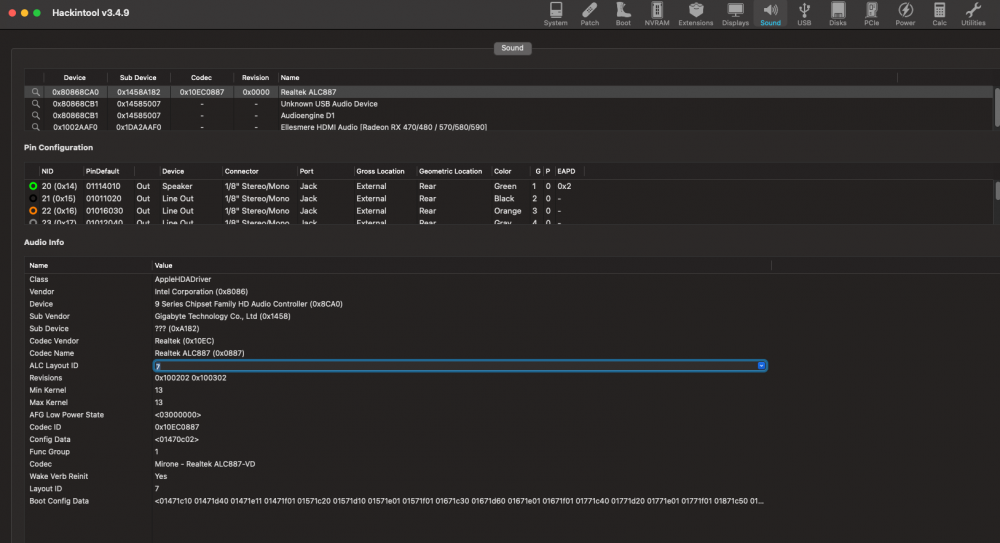Sort devices by Codec column header
This screenshot has height=543, width=1000.
(202, 78)
